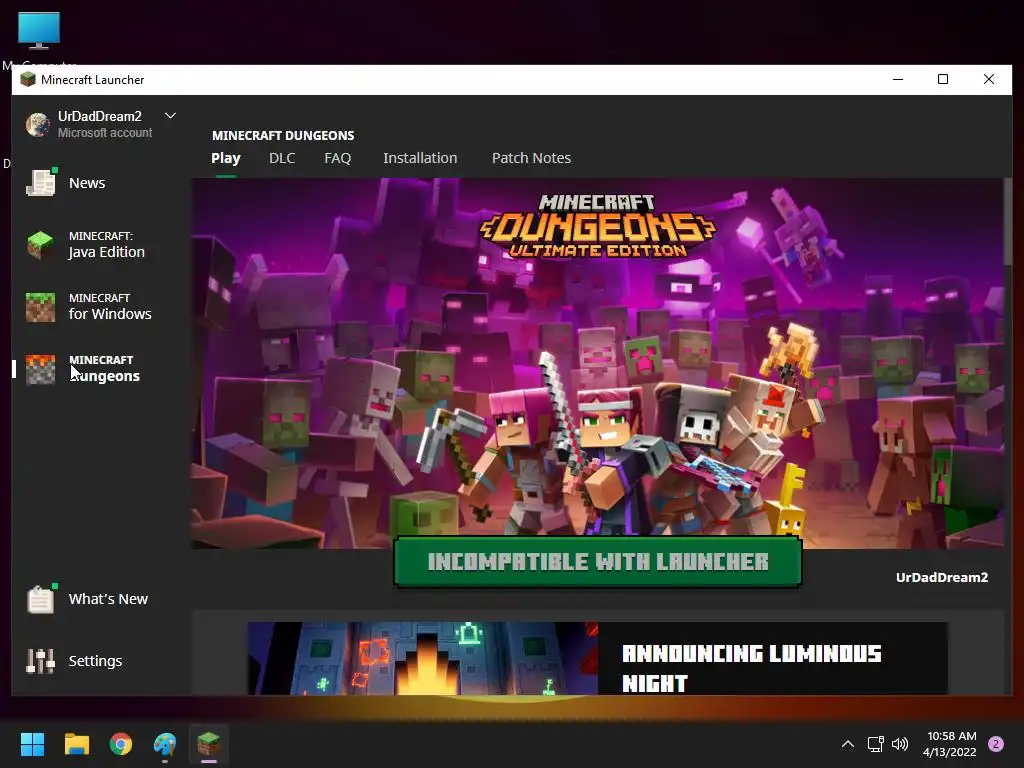Click the Microsoft account label
The width and height of the screenshot is (1024, 768).
pos(104,133)
